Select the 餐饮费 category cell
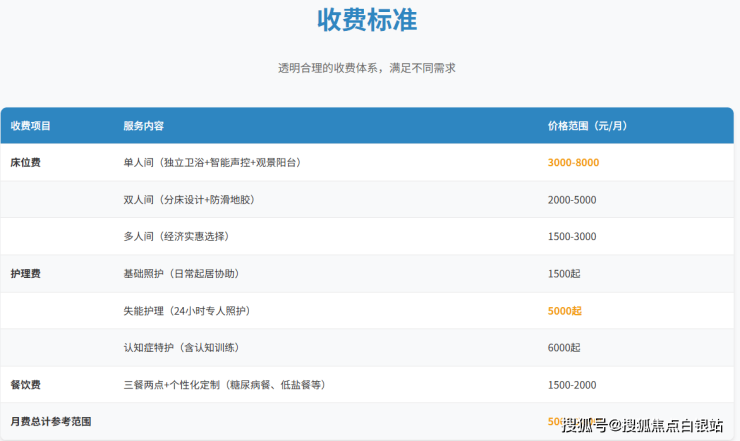The width and height of the screenshot is (740, 441). pyautogui.click(x=25, y=385)
